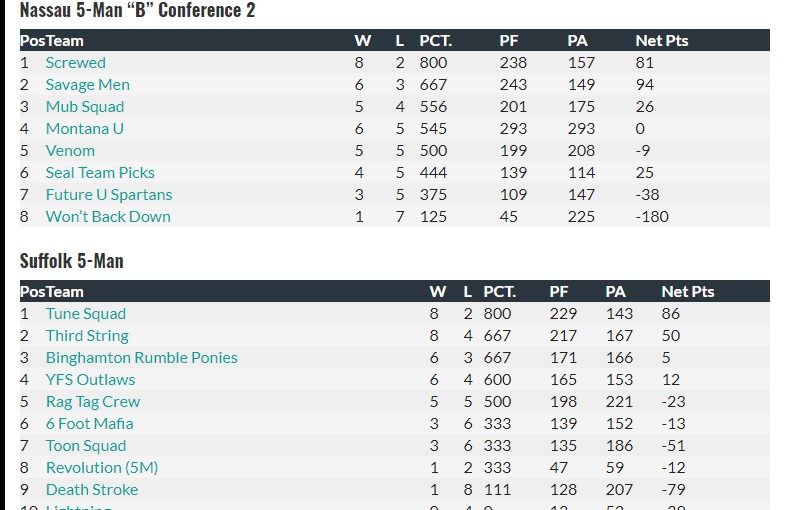Select the YFS Outlaws link
790x510 pixels.
pos(90,379)
